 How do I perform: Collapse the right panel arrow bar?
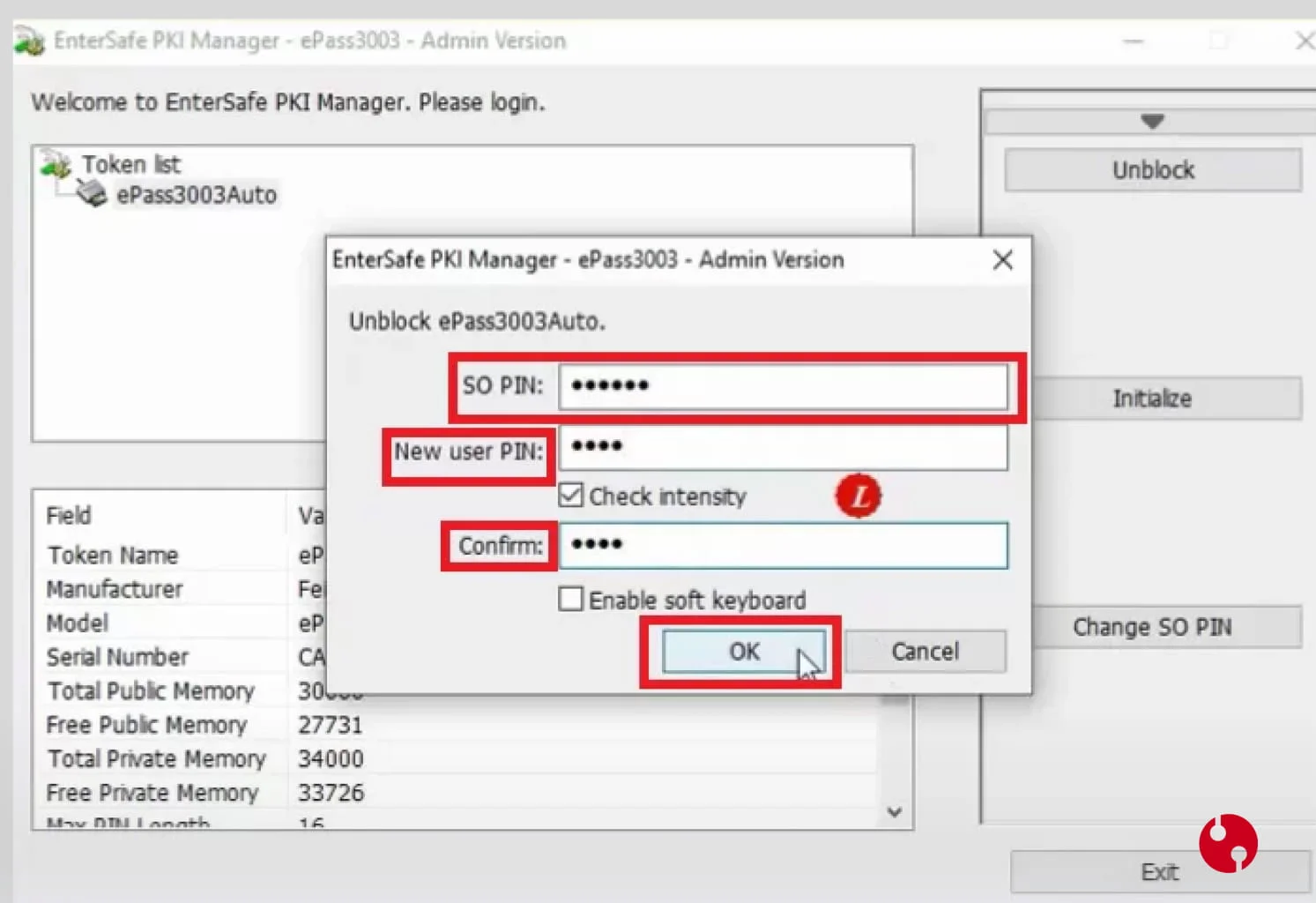point(1150,121)
